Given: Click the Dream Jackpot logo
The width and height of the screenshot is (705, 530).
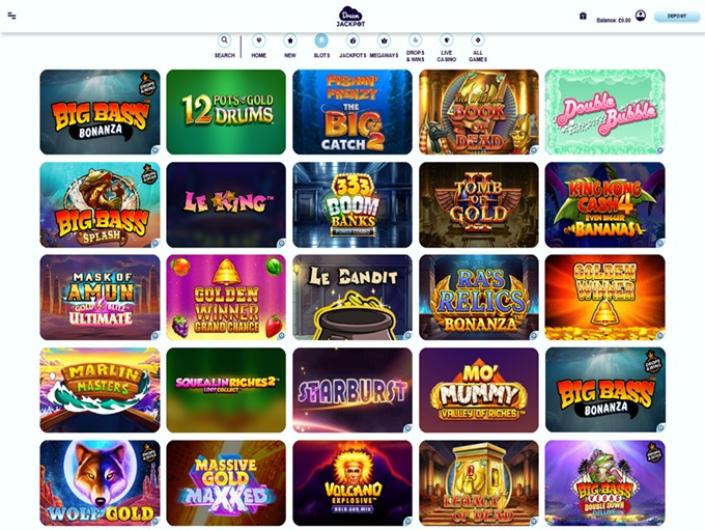Looking at the screenshot, I should 351,17.
